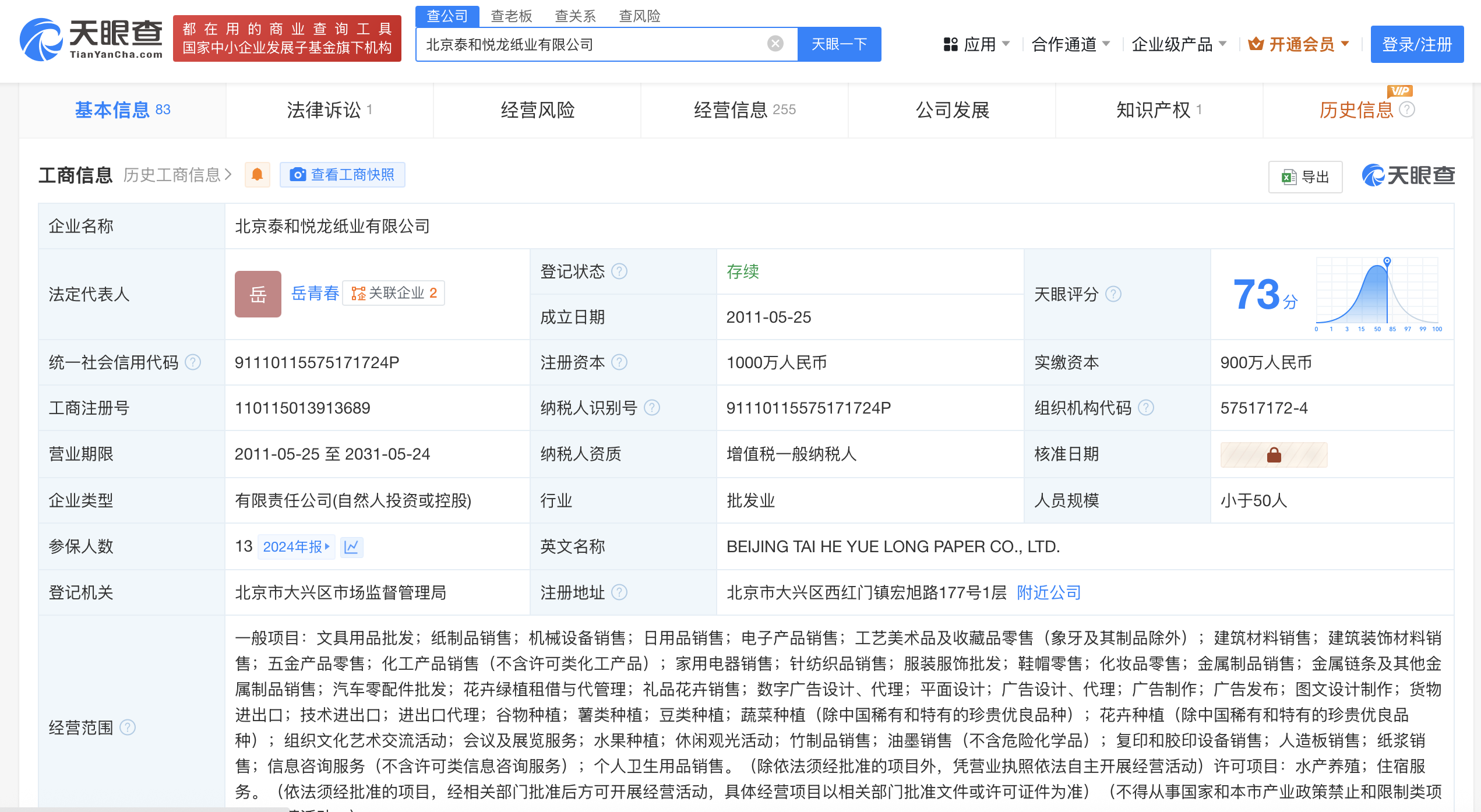Select the 查老板 search tab
This screenshot has height=812, width=1481.
click(511, 16)
